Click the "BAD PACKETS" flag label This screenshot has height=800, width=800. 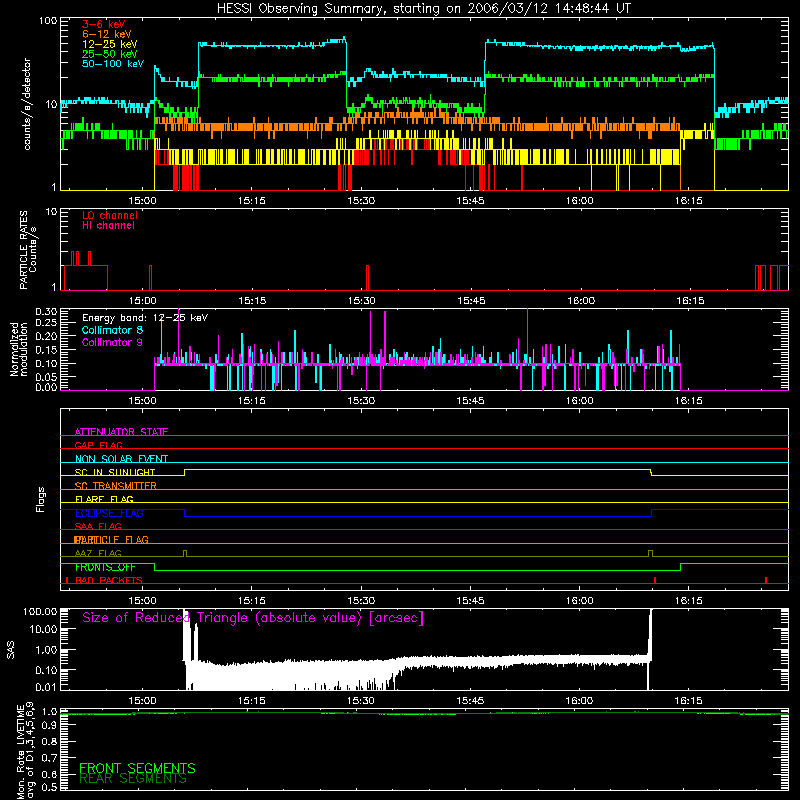pos(109,581)
